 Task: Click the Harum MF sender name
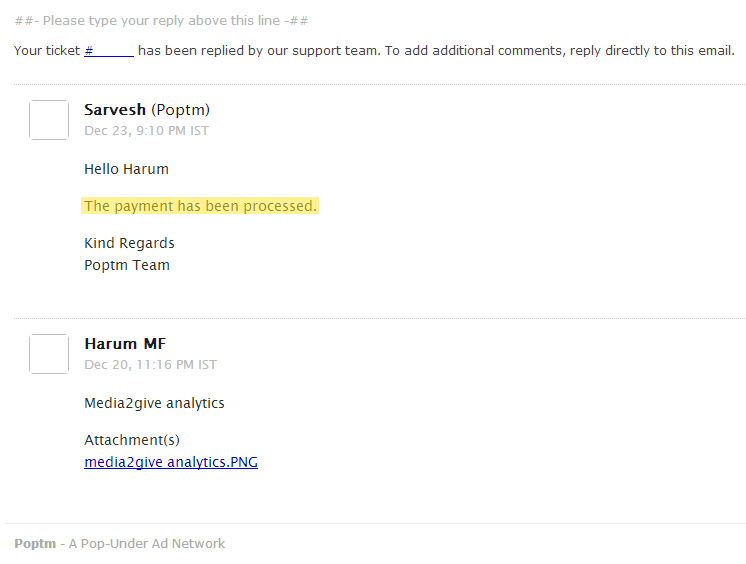(125, 344)
